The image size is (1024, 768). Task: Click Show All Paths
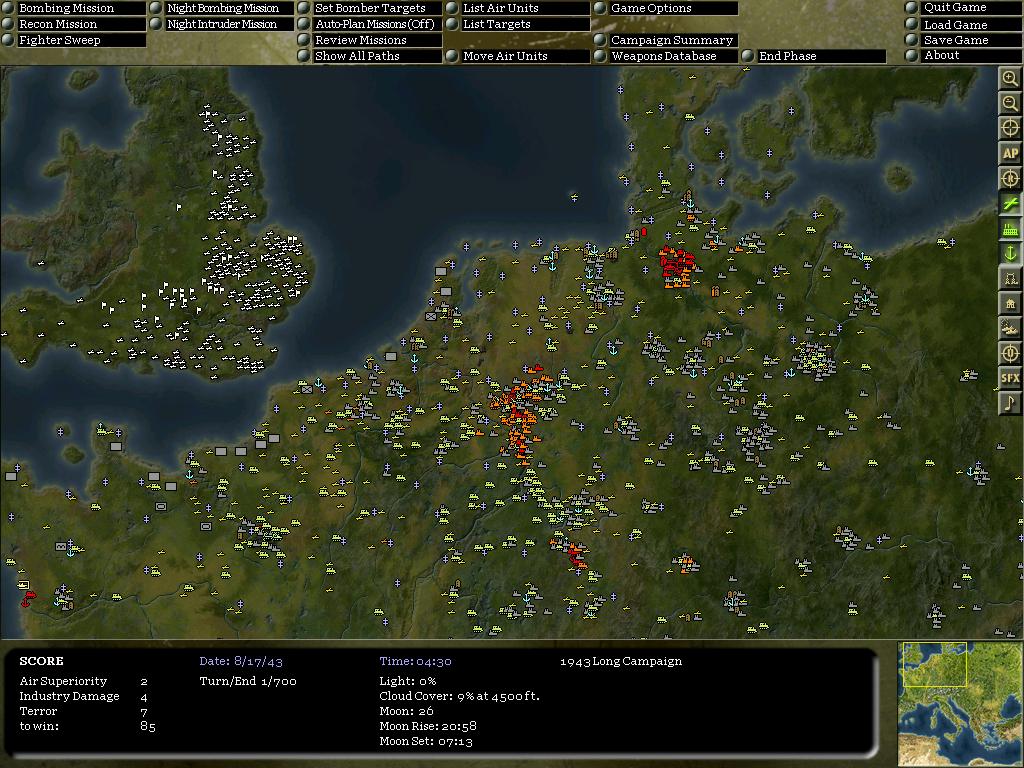(370, 56)
